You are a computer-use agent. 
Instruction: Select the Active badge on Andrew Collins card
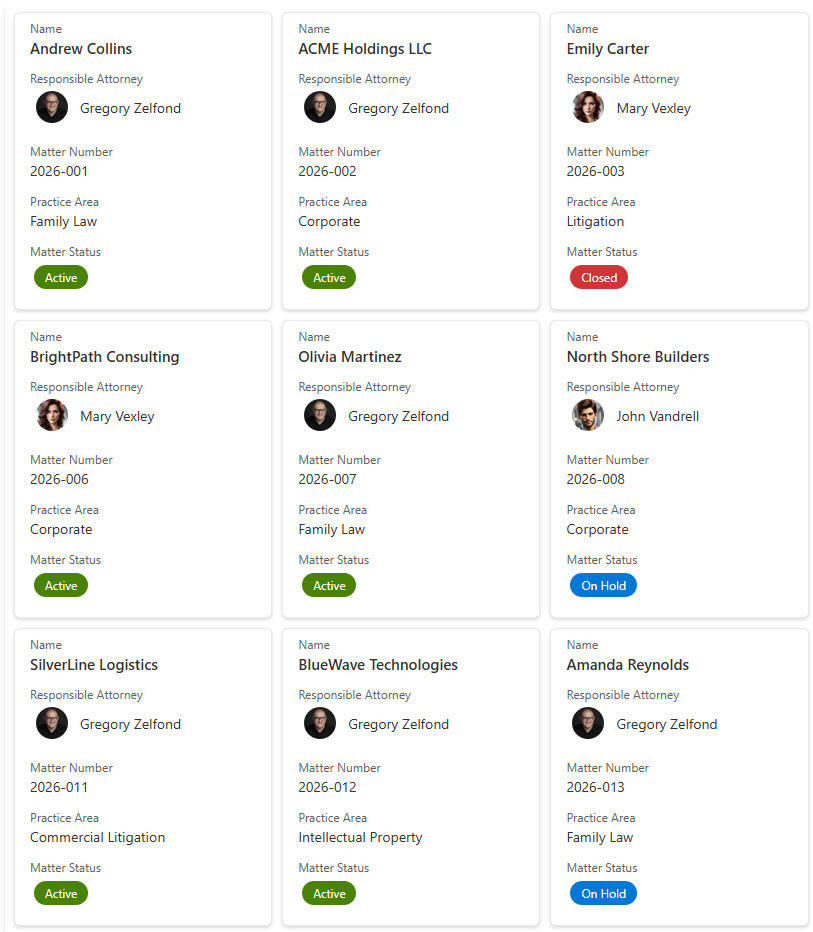pos(61,278)
